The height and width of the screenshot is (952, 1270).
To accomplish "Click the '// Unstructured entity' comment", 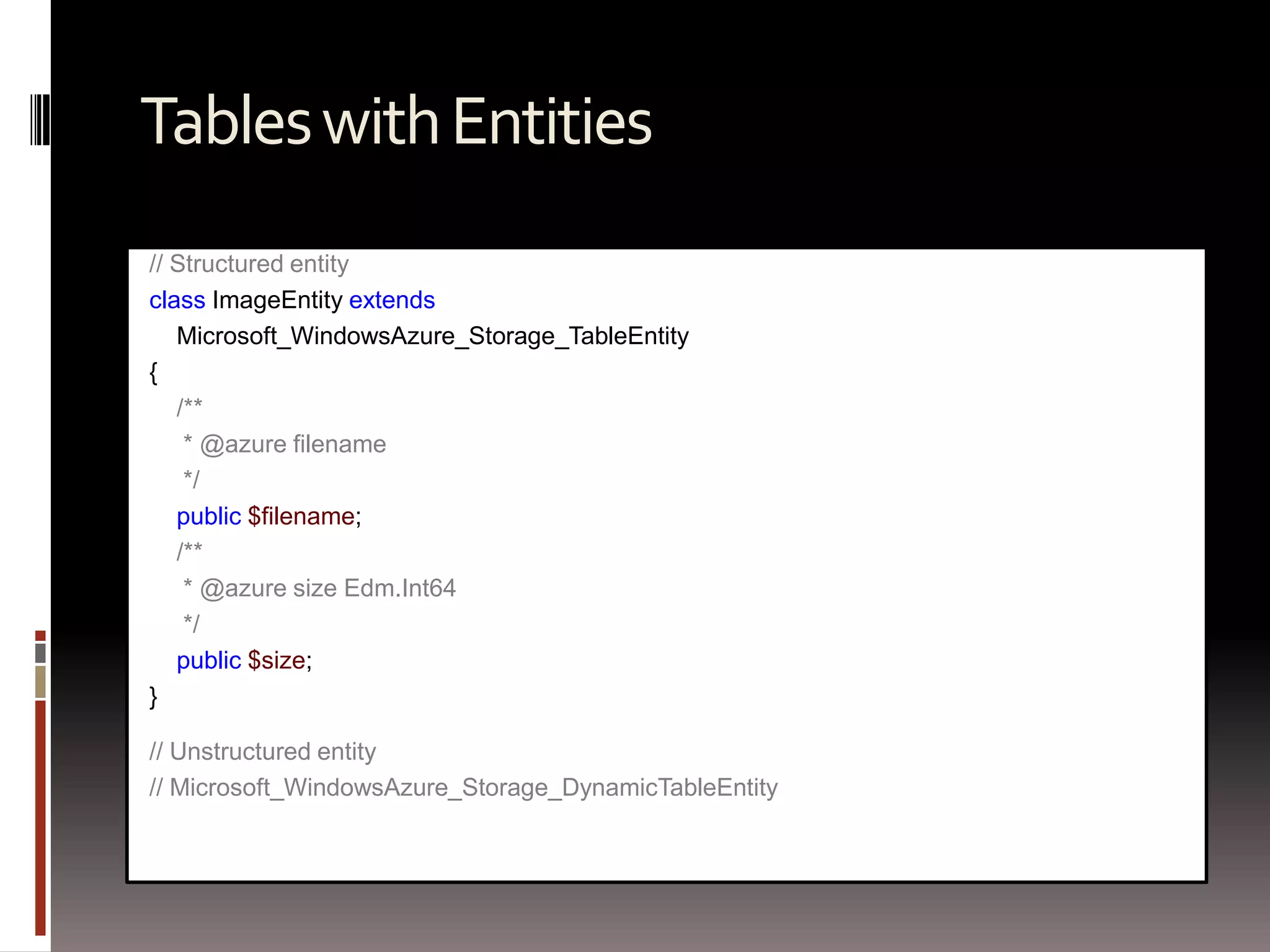I will pyautogui.click(x=262, y=752).
